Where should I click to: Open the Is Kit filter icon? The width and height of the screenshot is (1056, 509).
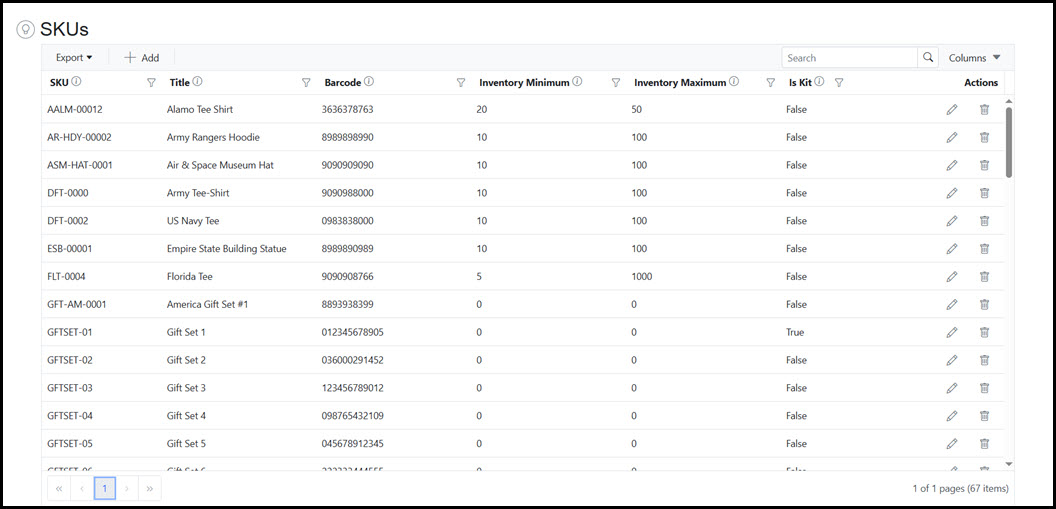pos(839,83)
